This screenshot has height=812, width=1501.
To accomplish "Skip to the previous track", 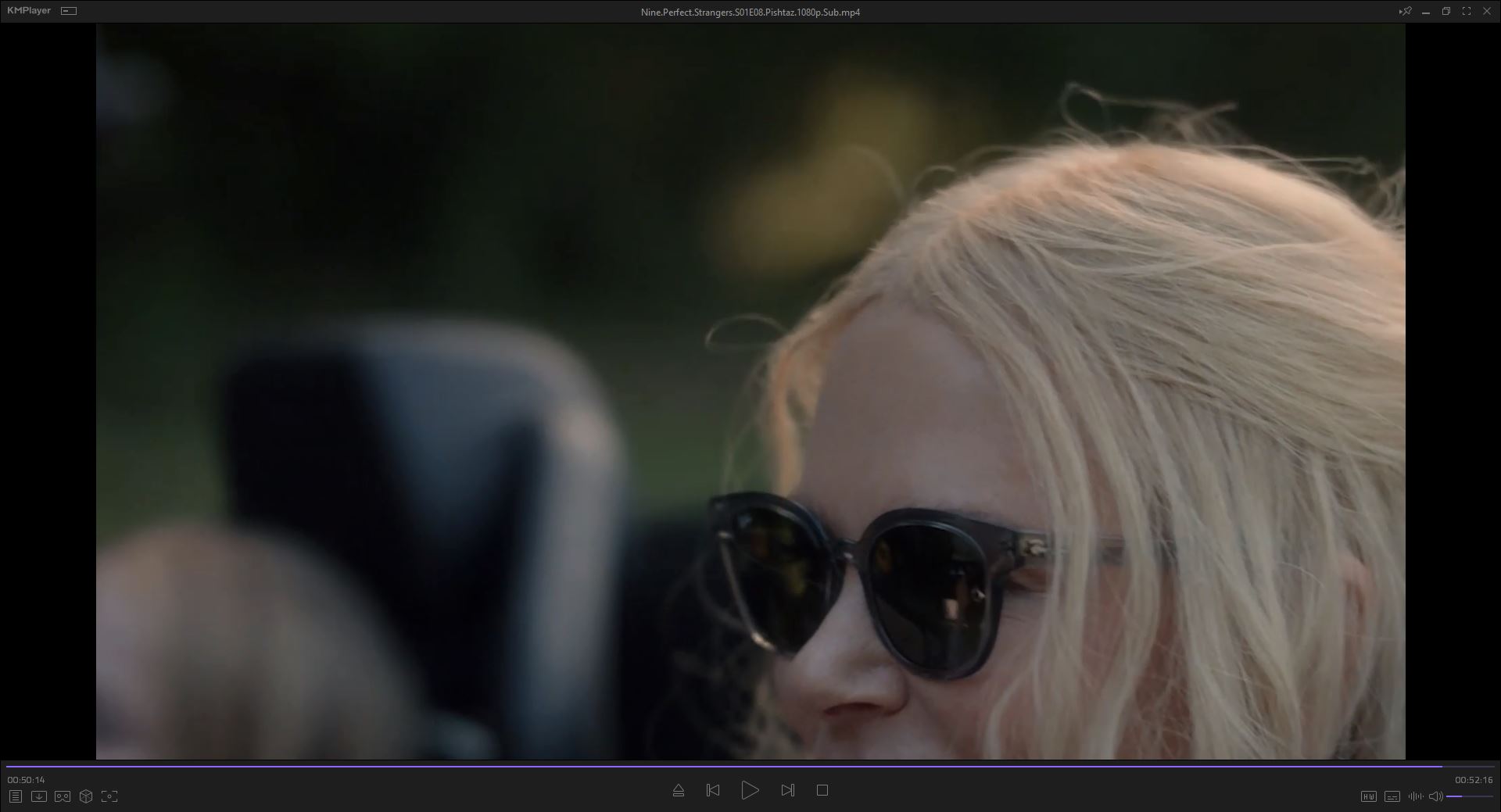I will coord(713,791).
